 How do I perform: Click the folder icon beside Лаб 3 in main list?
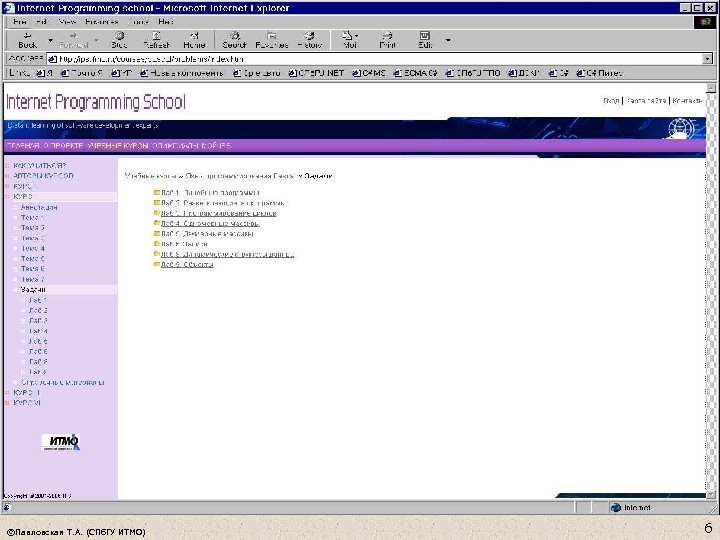coord(157,213)
